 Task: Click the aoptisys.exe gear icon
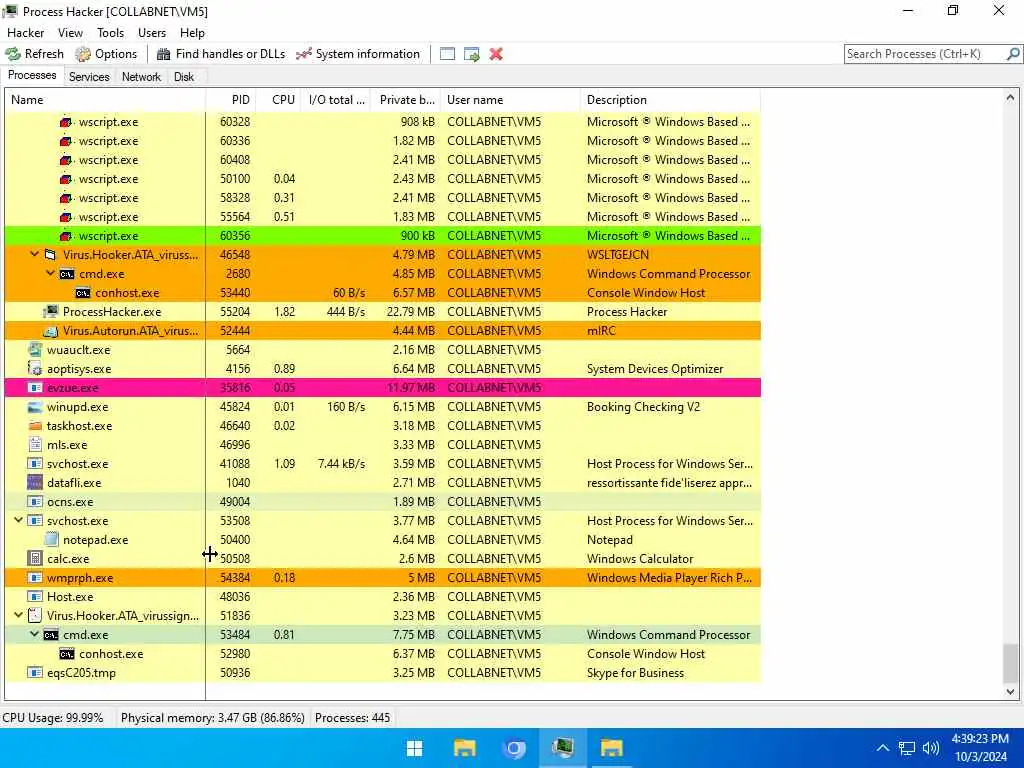35,368
